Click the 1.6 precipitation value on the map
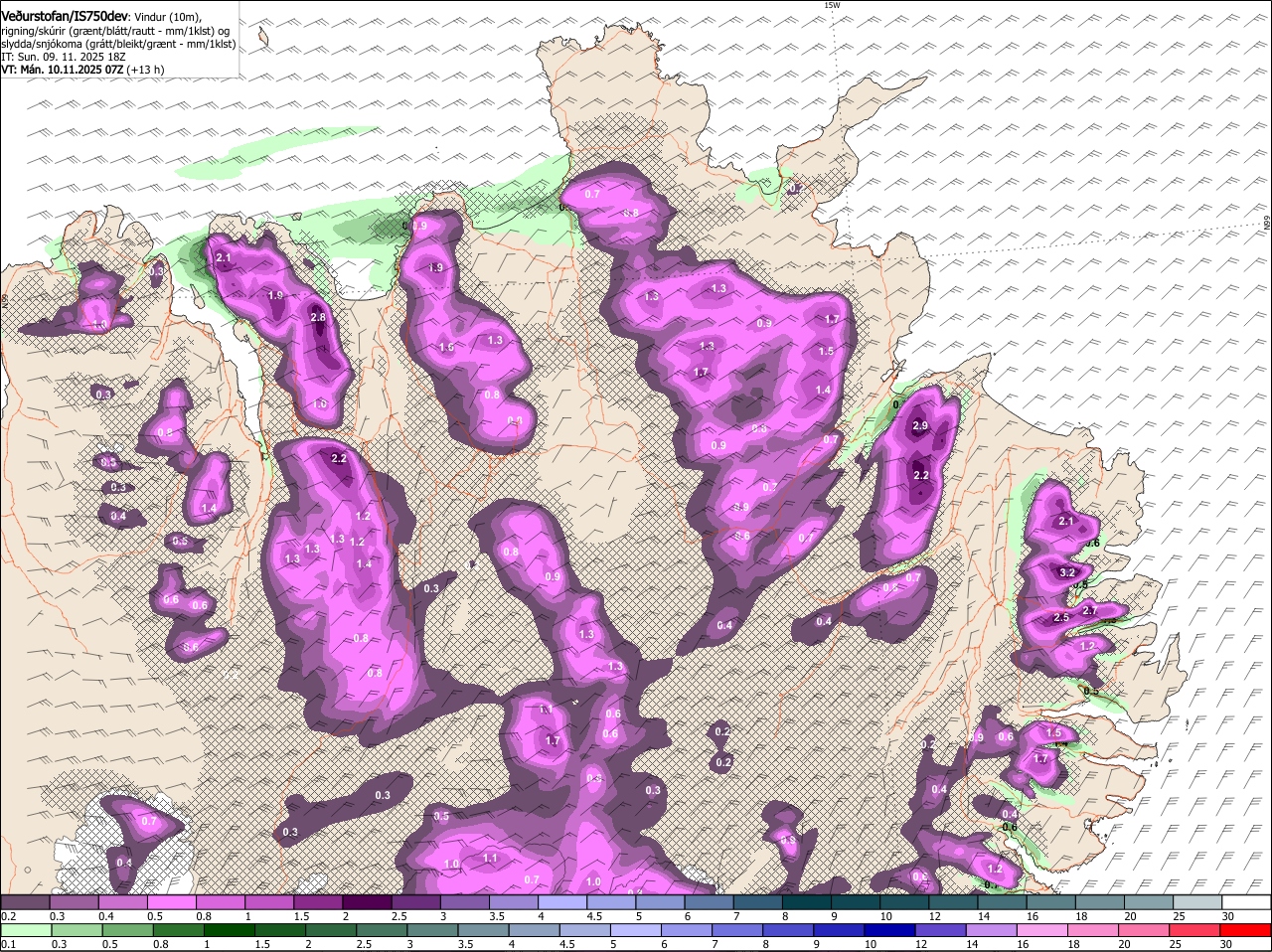Image resolution: width=1272 pixels, height=952 pixels. click(446, 348)
